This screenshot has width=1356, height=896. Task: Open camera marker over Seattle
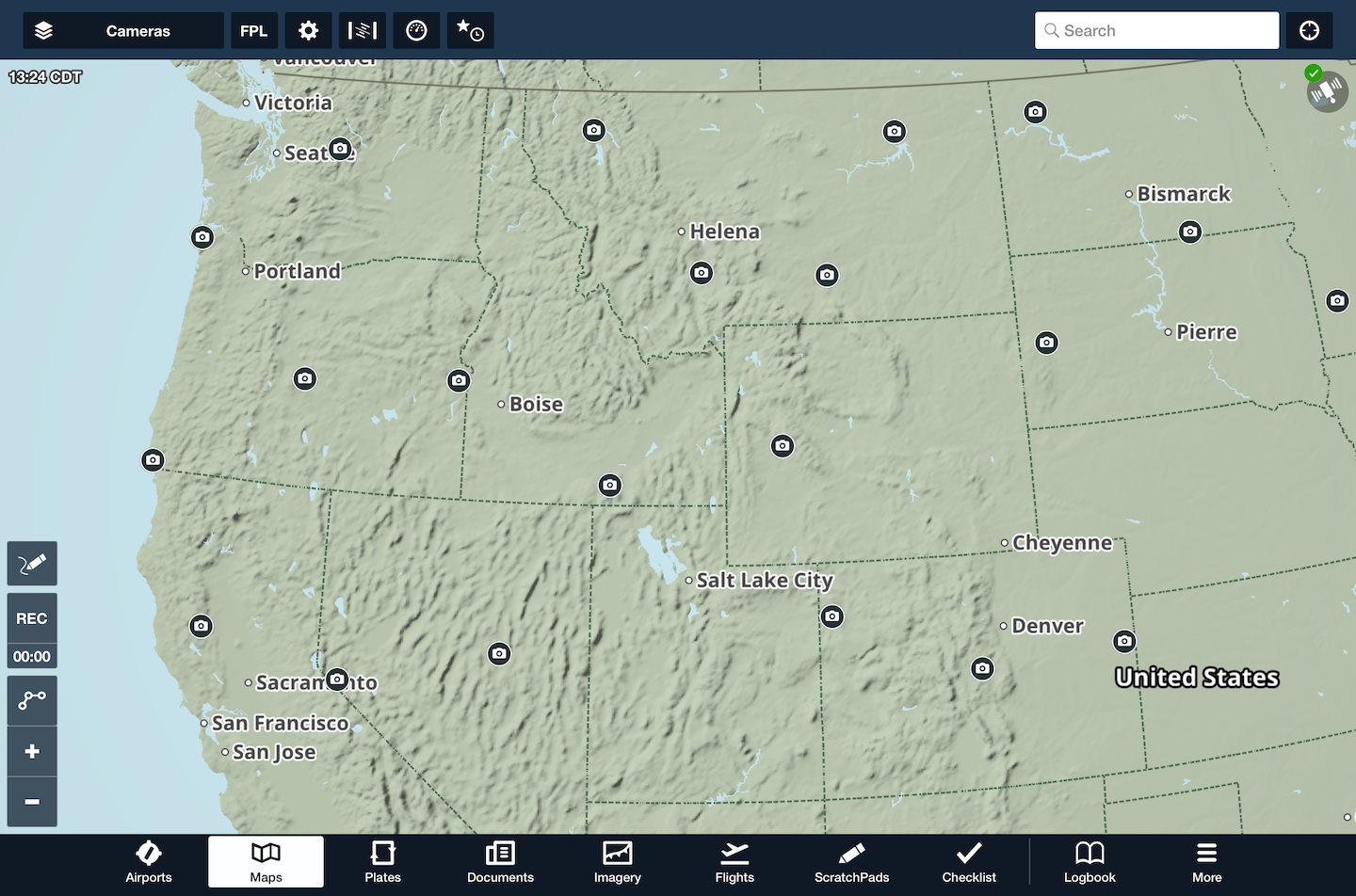340,149
